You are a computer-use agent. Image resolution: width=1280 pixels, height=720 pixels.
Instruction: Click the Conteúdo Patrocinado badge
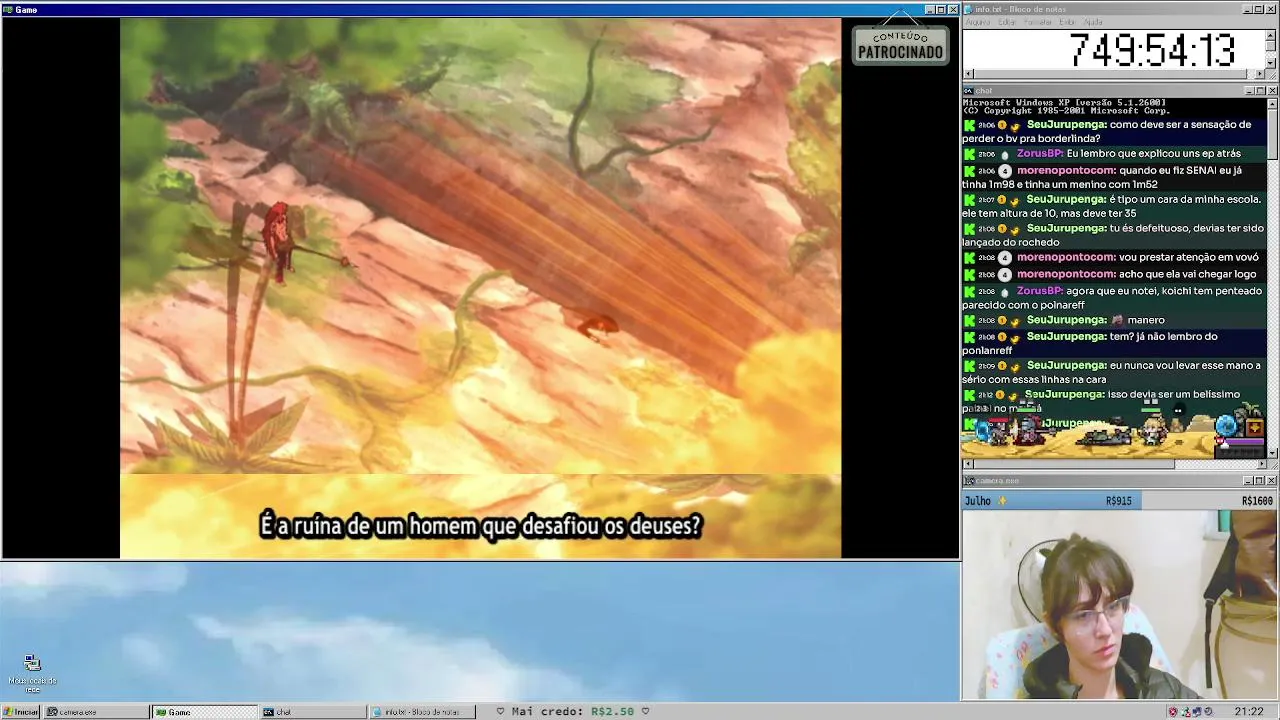coord(900,44)
